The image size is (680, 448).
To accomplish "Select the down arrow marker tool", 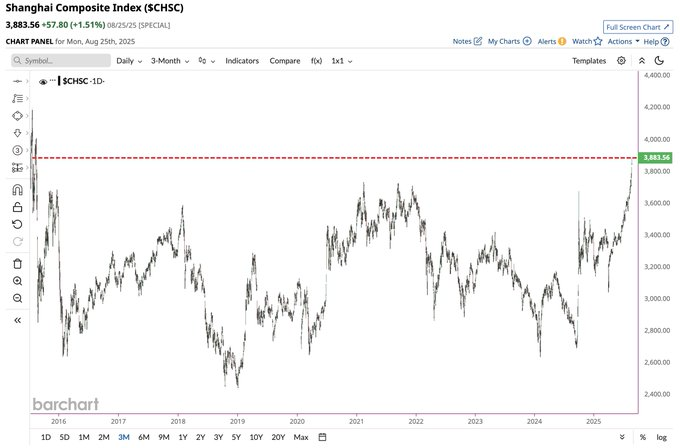I will pos(17,133).
